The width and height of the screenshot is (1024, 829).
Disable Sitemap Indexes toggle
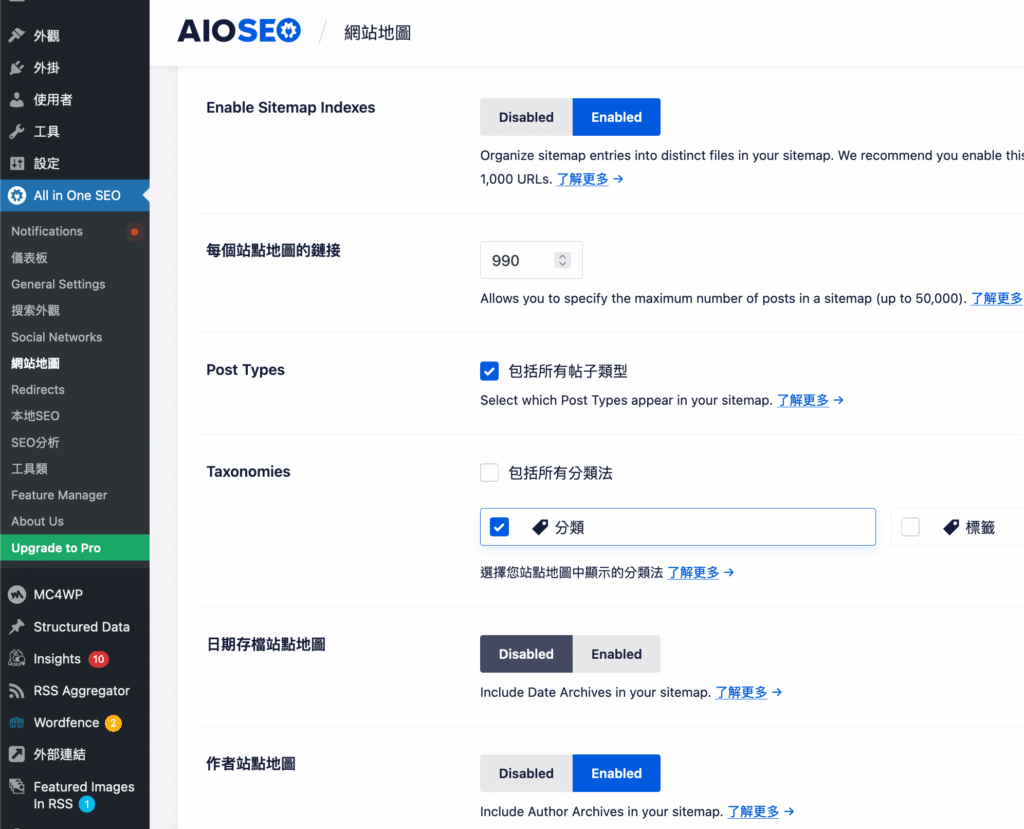pos(526,117)
